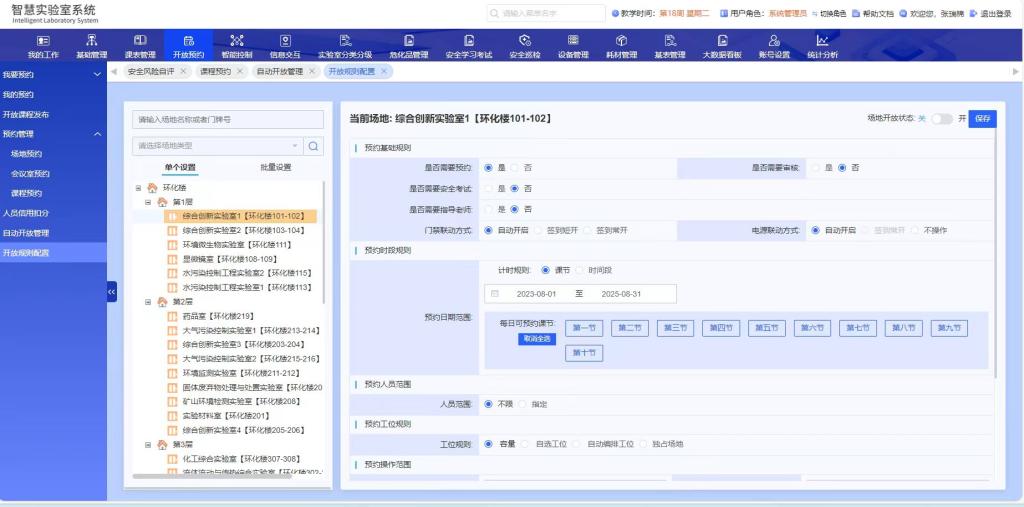Click the 保存 button
The height and width of the screenshot is (507, 1024).
coord(982,118)
